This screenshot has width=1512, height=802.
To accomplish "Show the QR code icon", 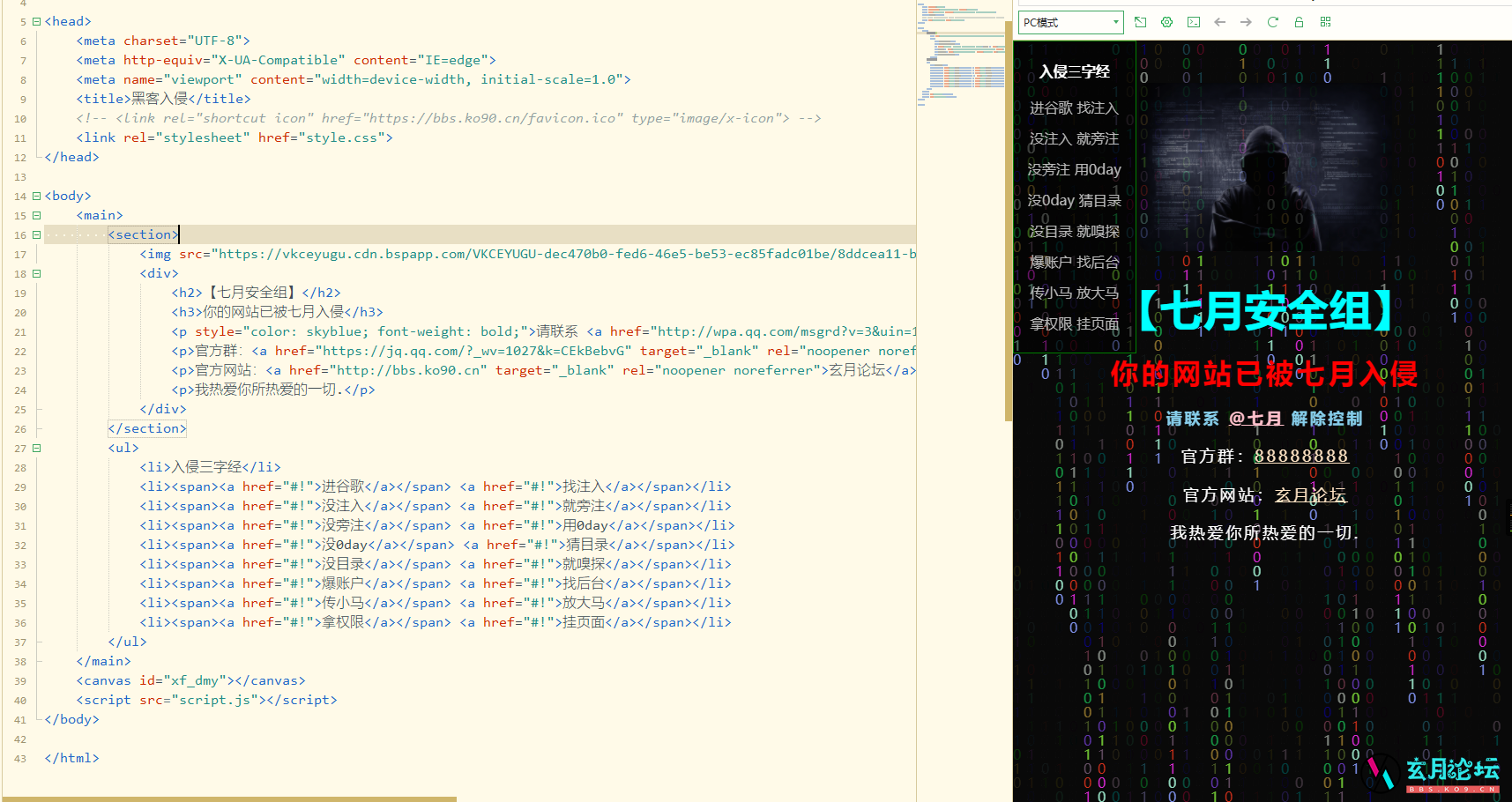I will [1325, 22].
